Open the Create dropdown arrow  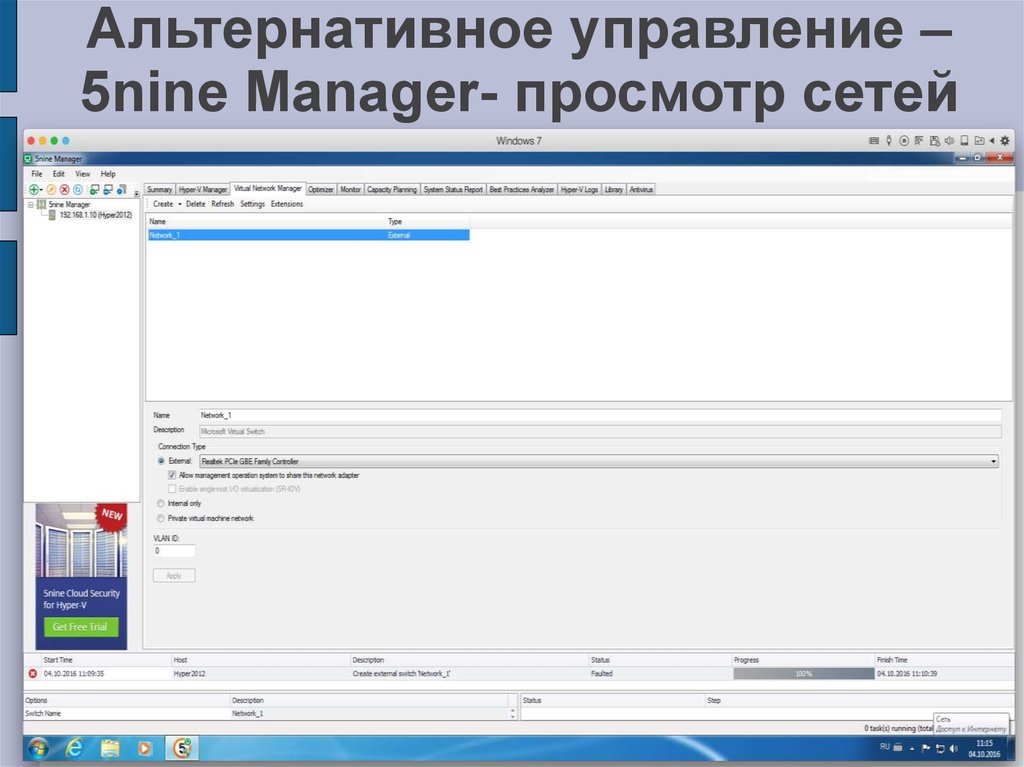point(180,204)
